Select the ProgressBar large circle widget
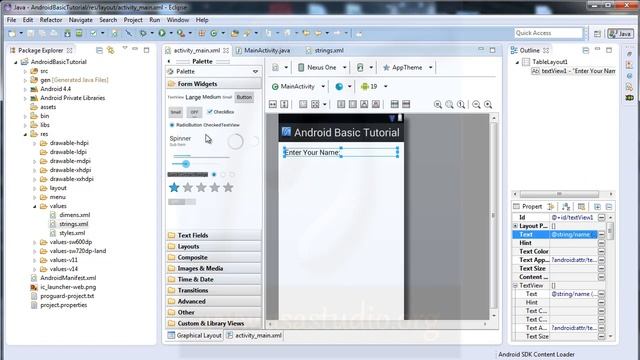640x360 pixels. point(235,141)
